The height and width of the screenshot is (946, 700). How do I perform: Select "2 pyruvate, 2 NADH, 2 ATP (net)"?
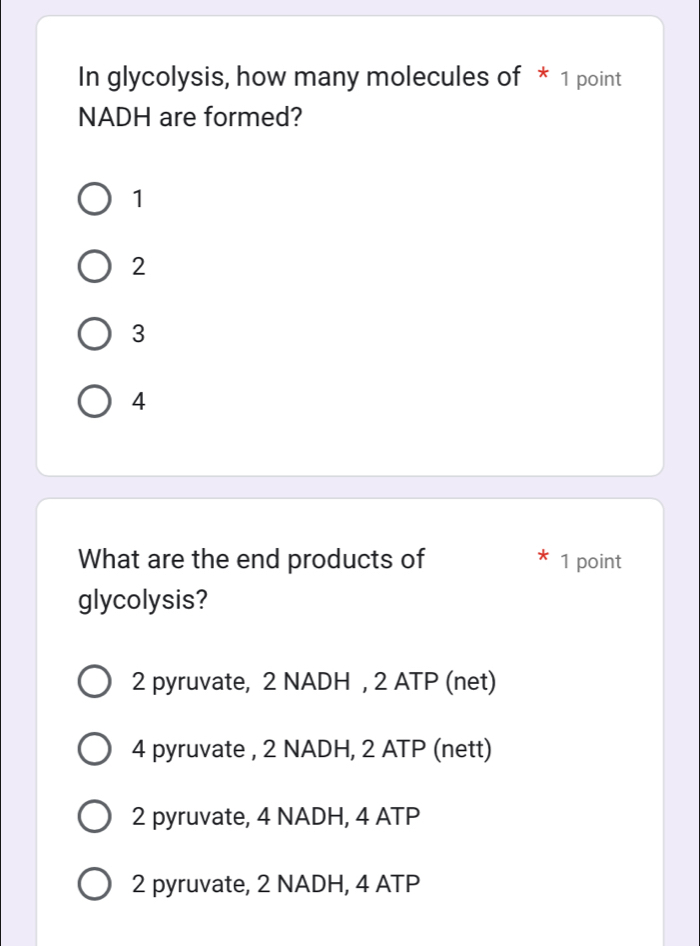pyautogui.click(x=94, y=681)
